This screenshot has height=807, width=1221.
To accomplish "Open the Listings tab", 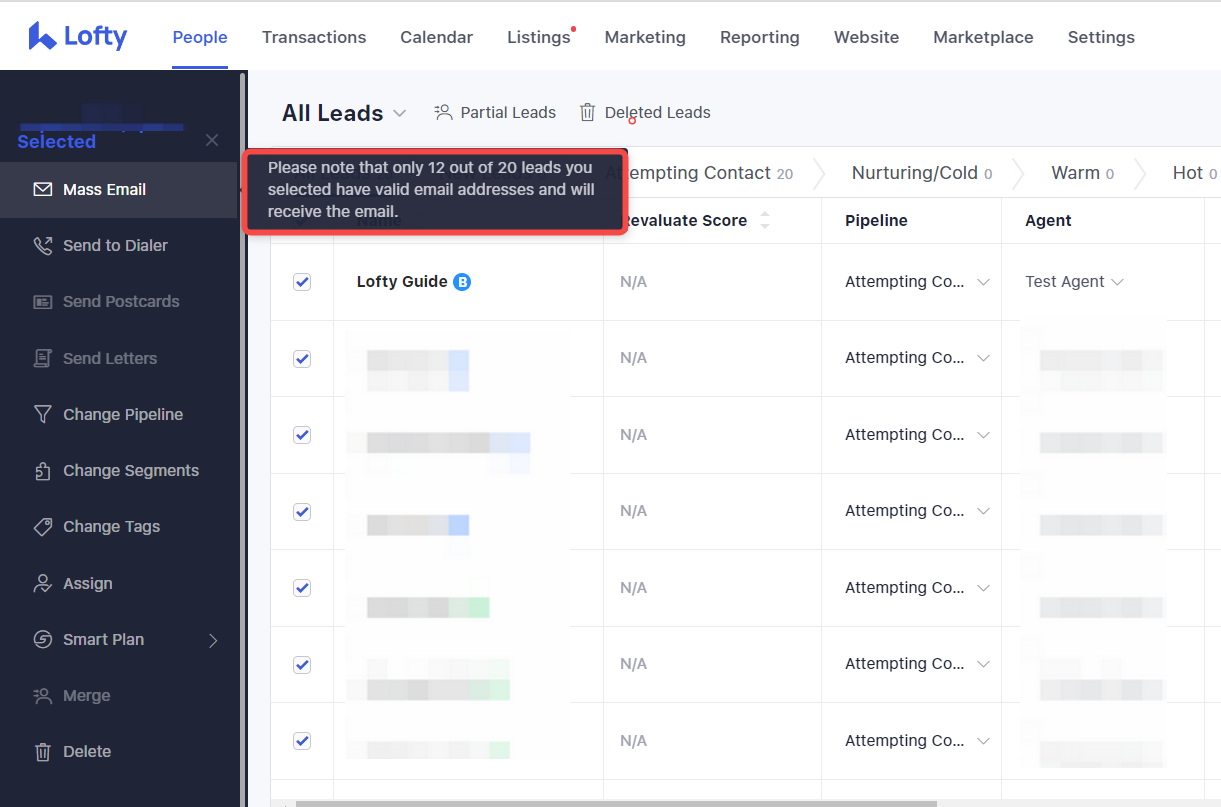I will (539, 37).
